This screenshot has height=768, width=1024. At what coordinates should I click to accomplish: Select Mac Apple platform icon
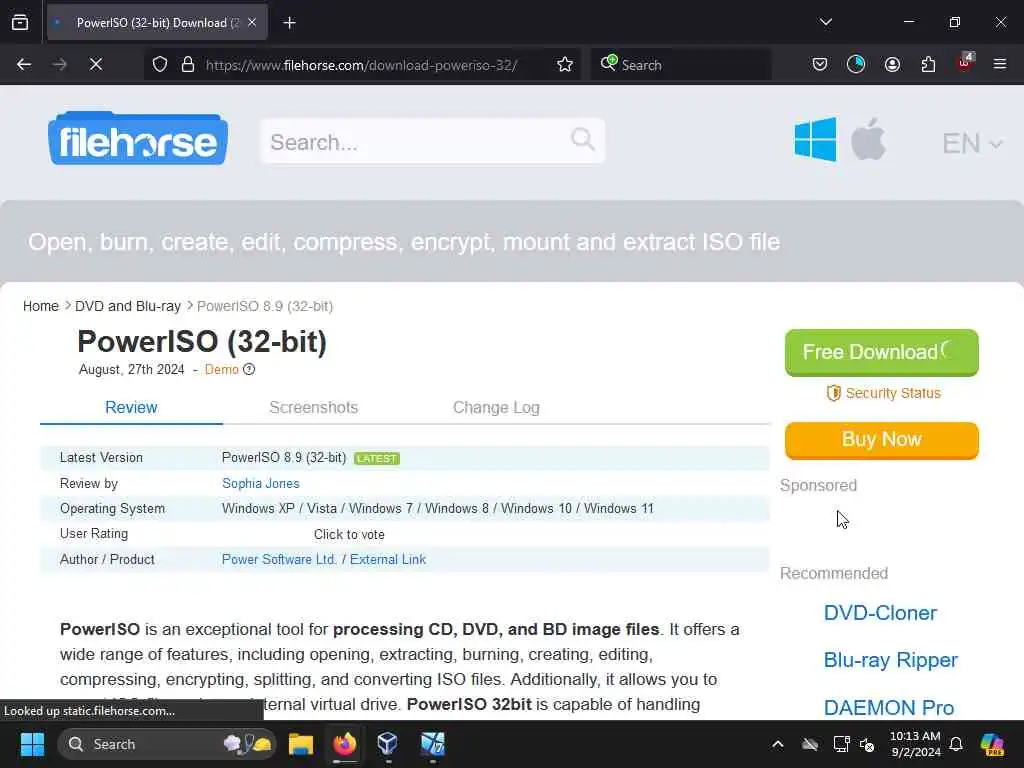tap(868, 139)
